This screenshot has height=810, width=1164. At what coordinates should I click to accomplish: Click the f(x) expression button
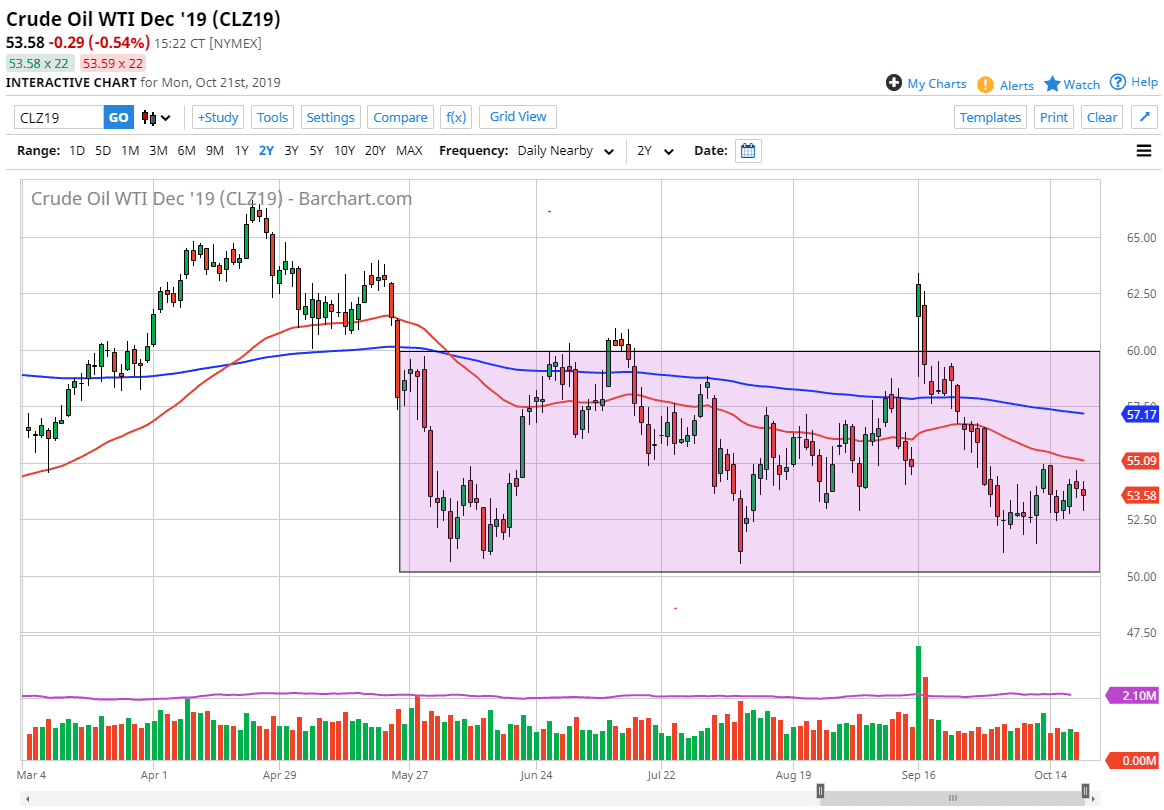455,117
